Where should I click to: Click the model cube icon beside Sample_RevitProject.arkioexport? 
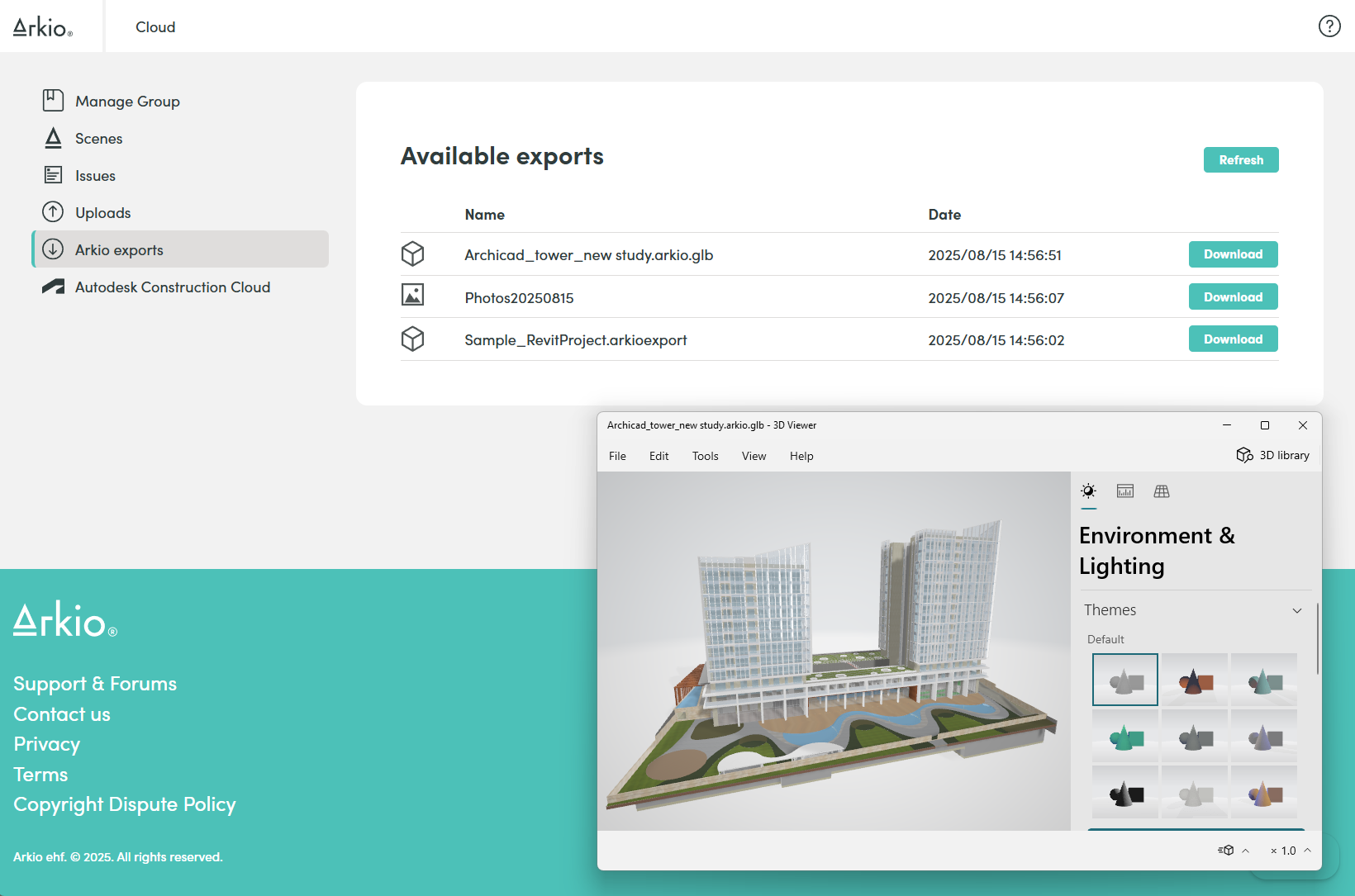[x=412, y=339]
